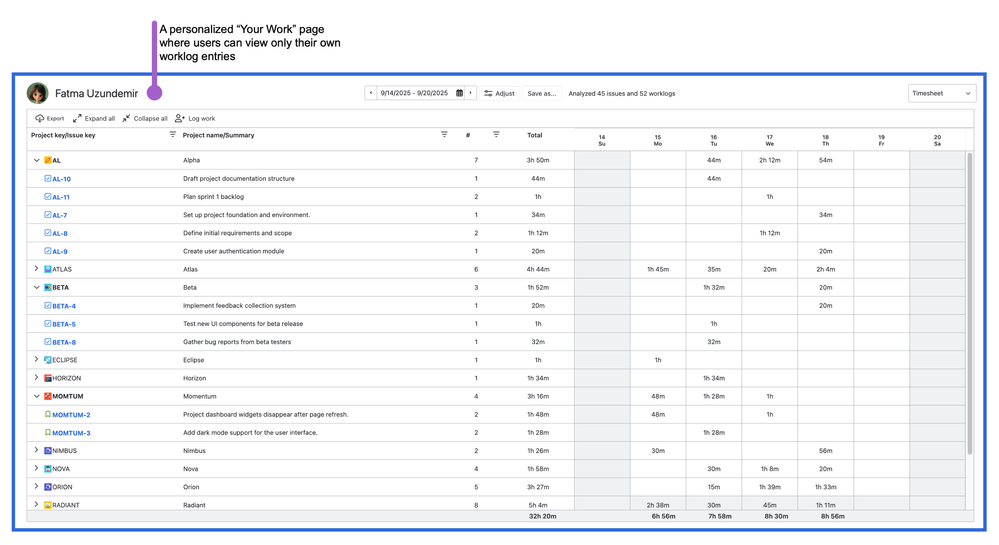Click the 1h 45m cell in the ATLAS row

tap(658, 269)
